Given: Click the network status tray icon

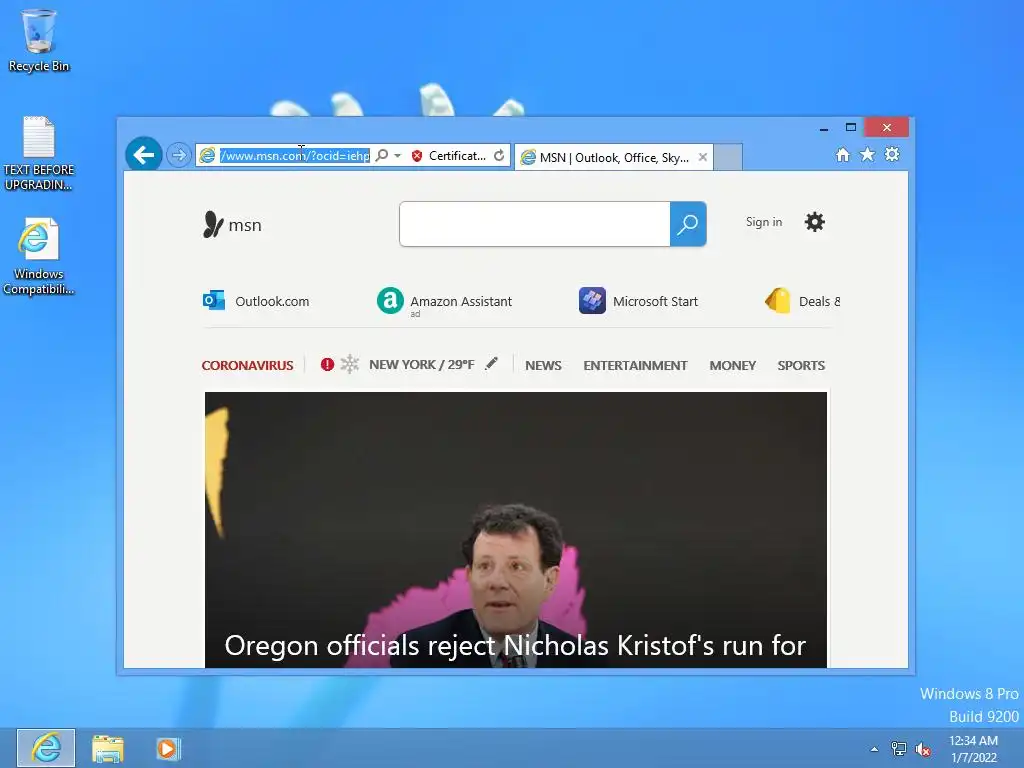Looking at the screenshot, I should tap(899, 749).
